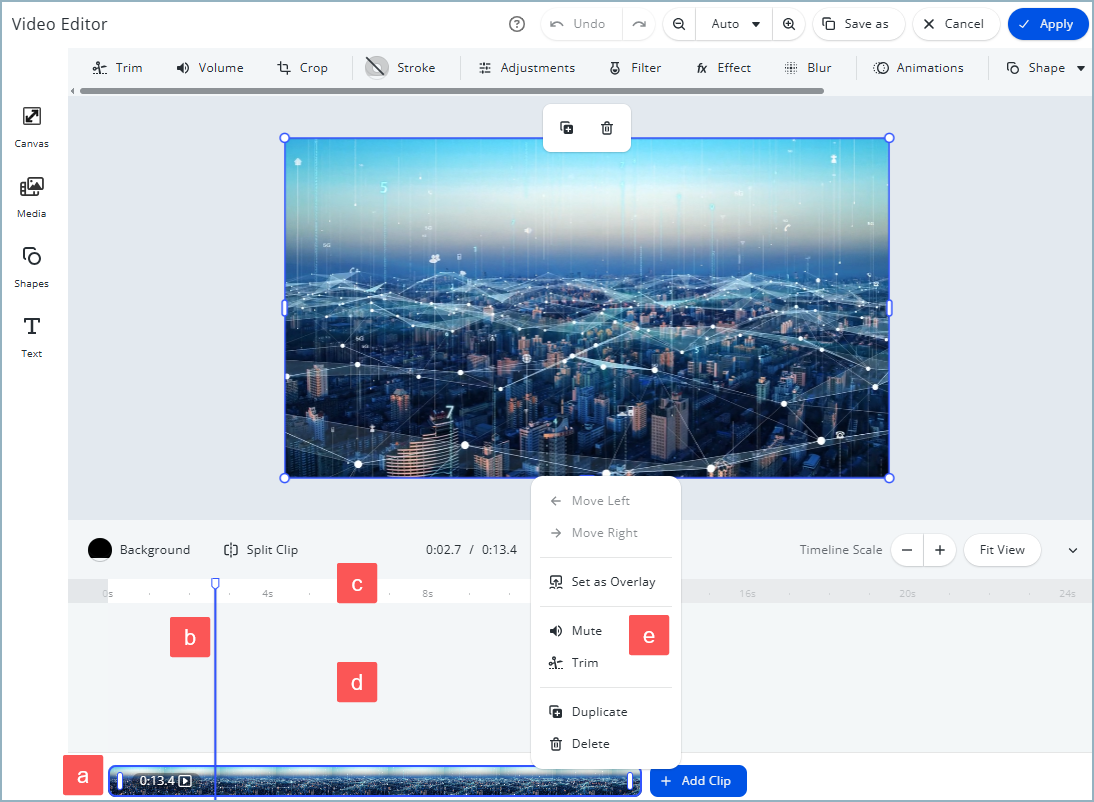This screenshot has width=1094, height=802.
Task: Click the Add Clip button
Action: [698, 781]
